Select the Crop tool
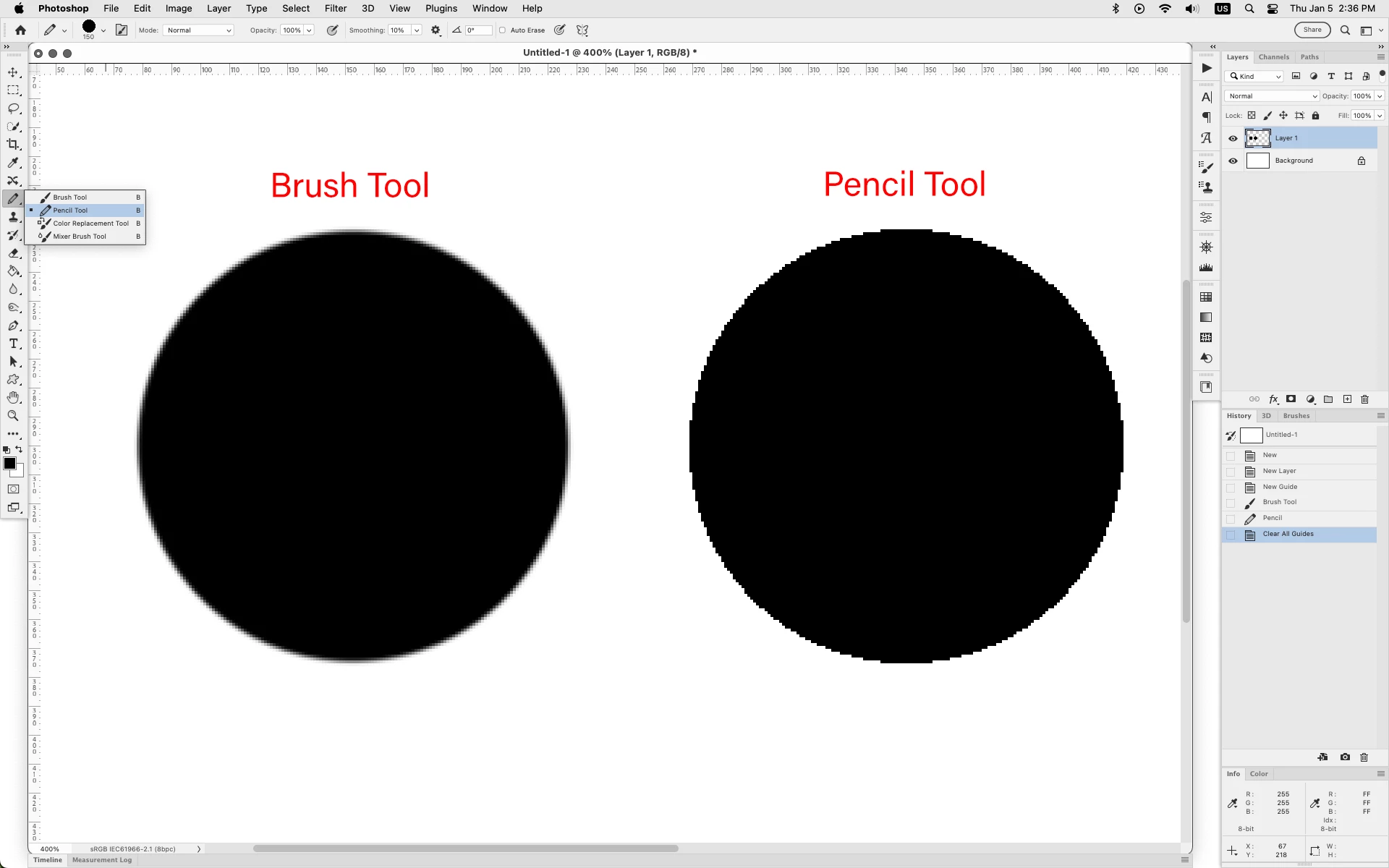Viewport: 1389px width, 868px height. pos(13,145)
